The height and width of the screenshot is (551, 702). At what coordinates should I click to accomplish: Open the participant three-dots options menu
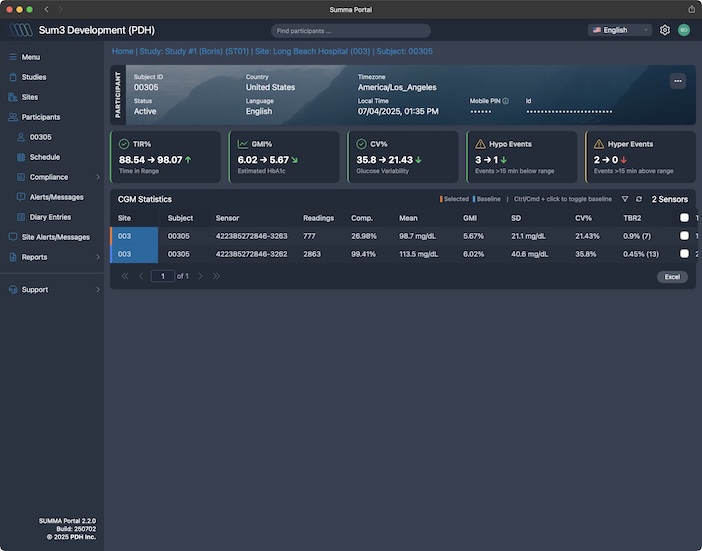678,81
